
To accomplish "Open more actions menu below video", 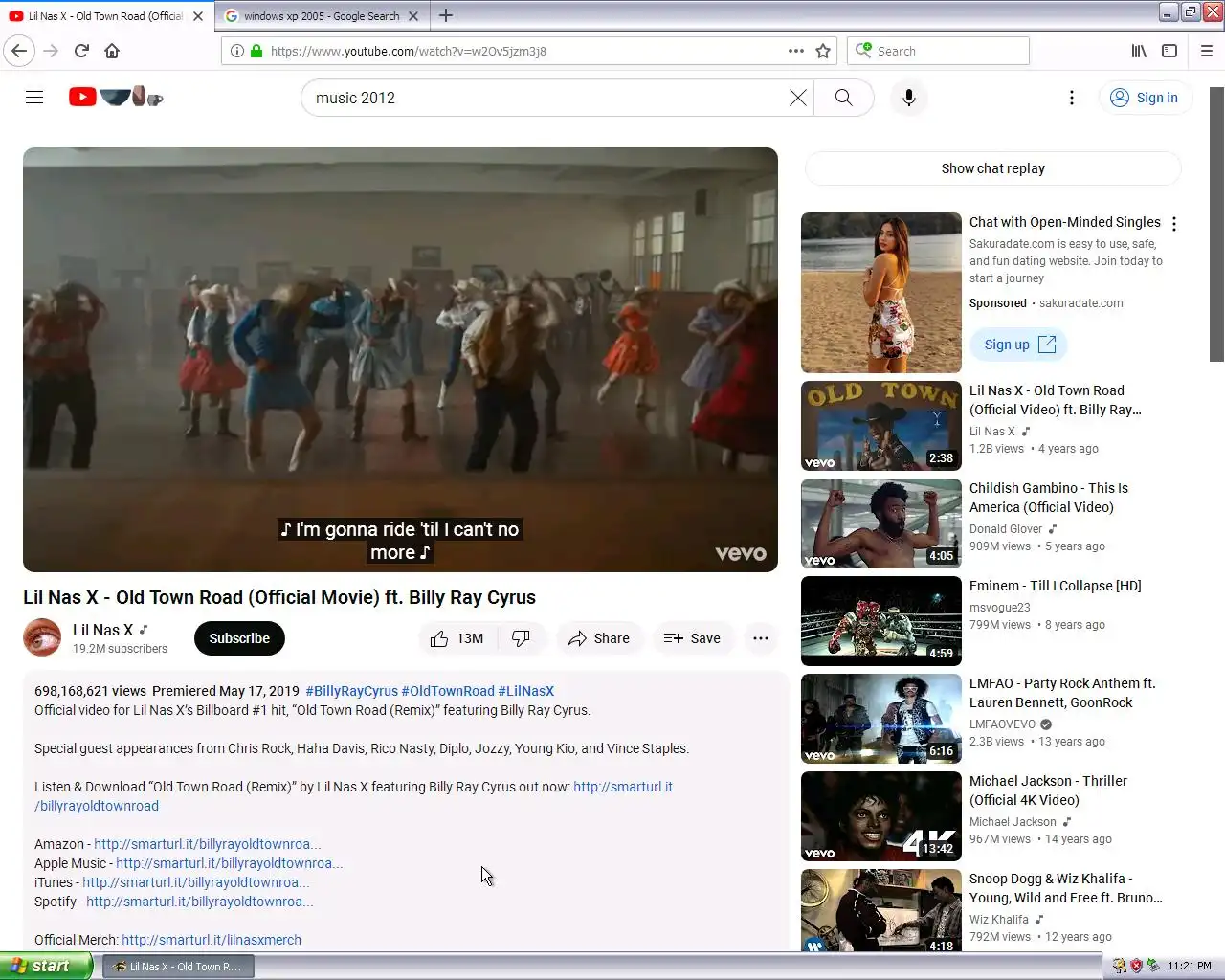I will [x=761, y=638].
